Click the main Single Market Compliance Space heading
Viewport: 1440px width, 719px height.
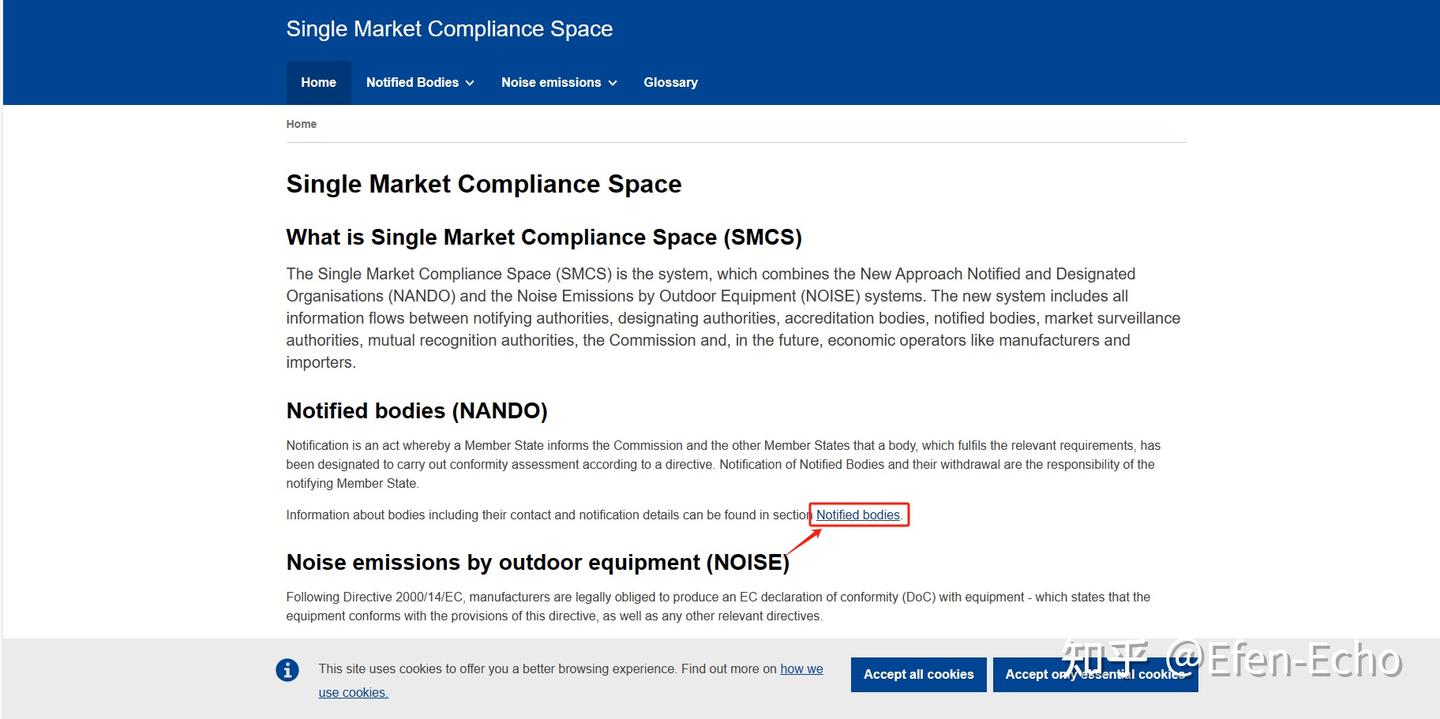[x=484, y=184]
